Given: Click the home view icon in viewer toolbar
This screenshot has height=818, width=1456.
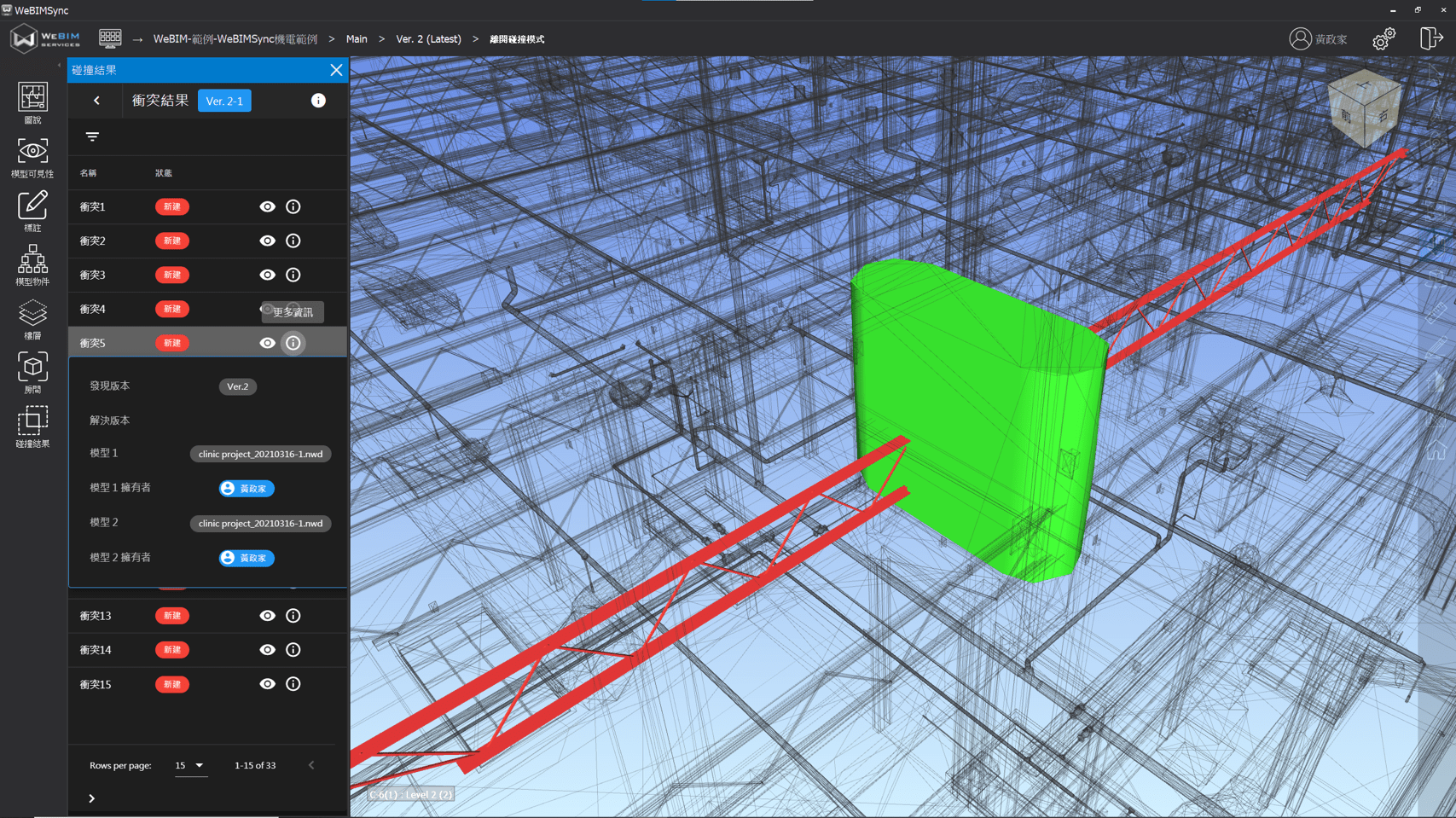Looking at the screenshot, I should pos(1436,450).
